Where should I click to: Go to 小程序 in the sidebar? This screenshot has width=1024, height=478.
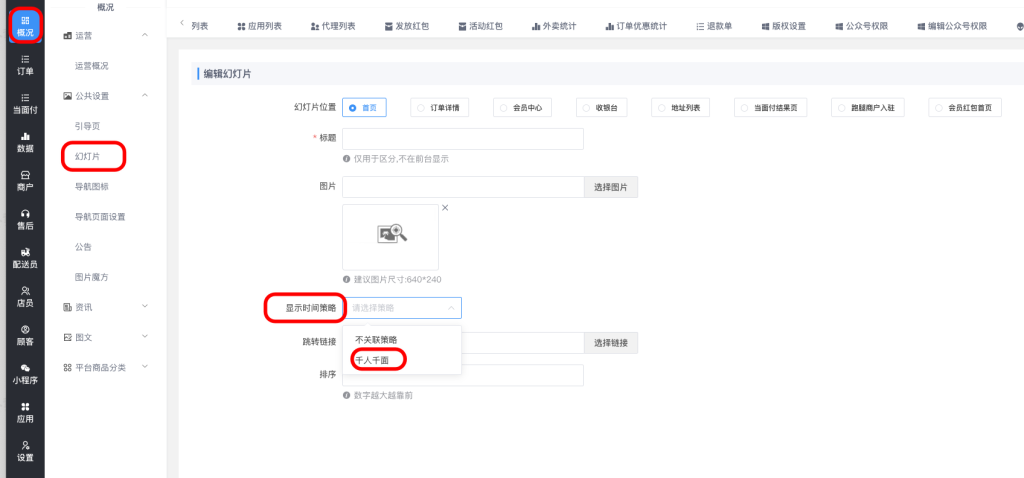(x=25, y=374)
